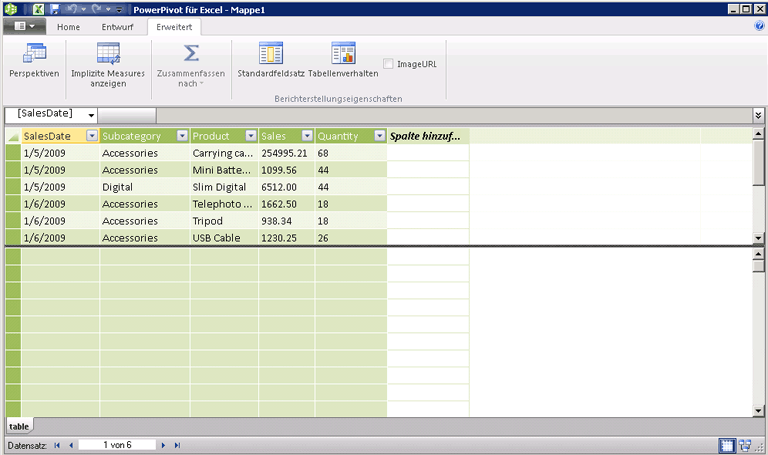768x455 pixels.
Task: Open Customize Quick Access Toolbar dropdown
Action: (x=119, y=10)
